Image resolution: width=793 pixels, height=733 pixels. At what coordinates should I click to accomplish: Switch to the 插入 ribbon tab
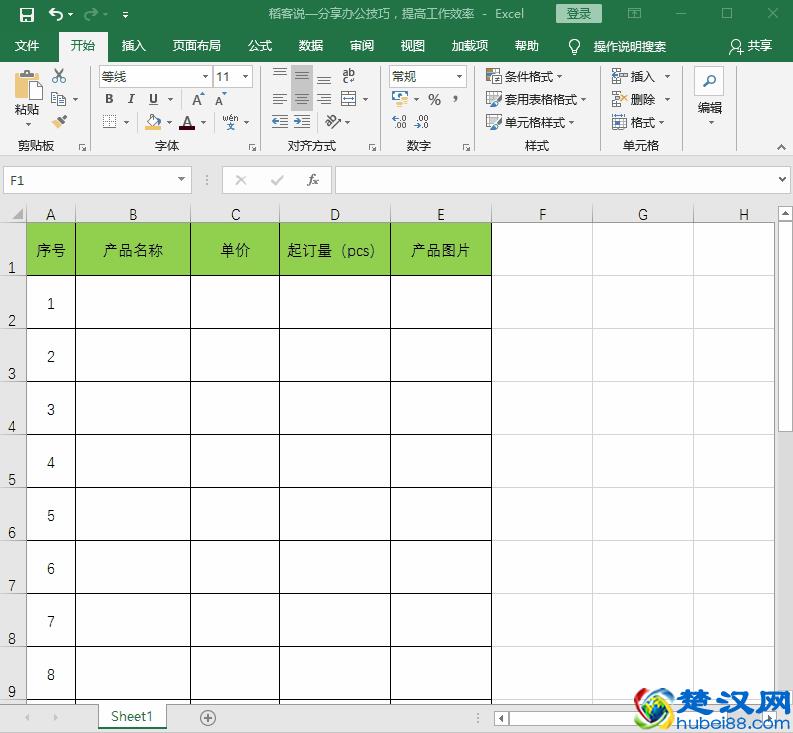pos(134,46)
